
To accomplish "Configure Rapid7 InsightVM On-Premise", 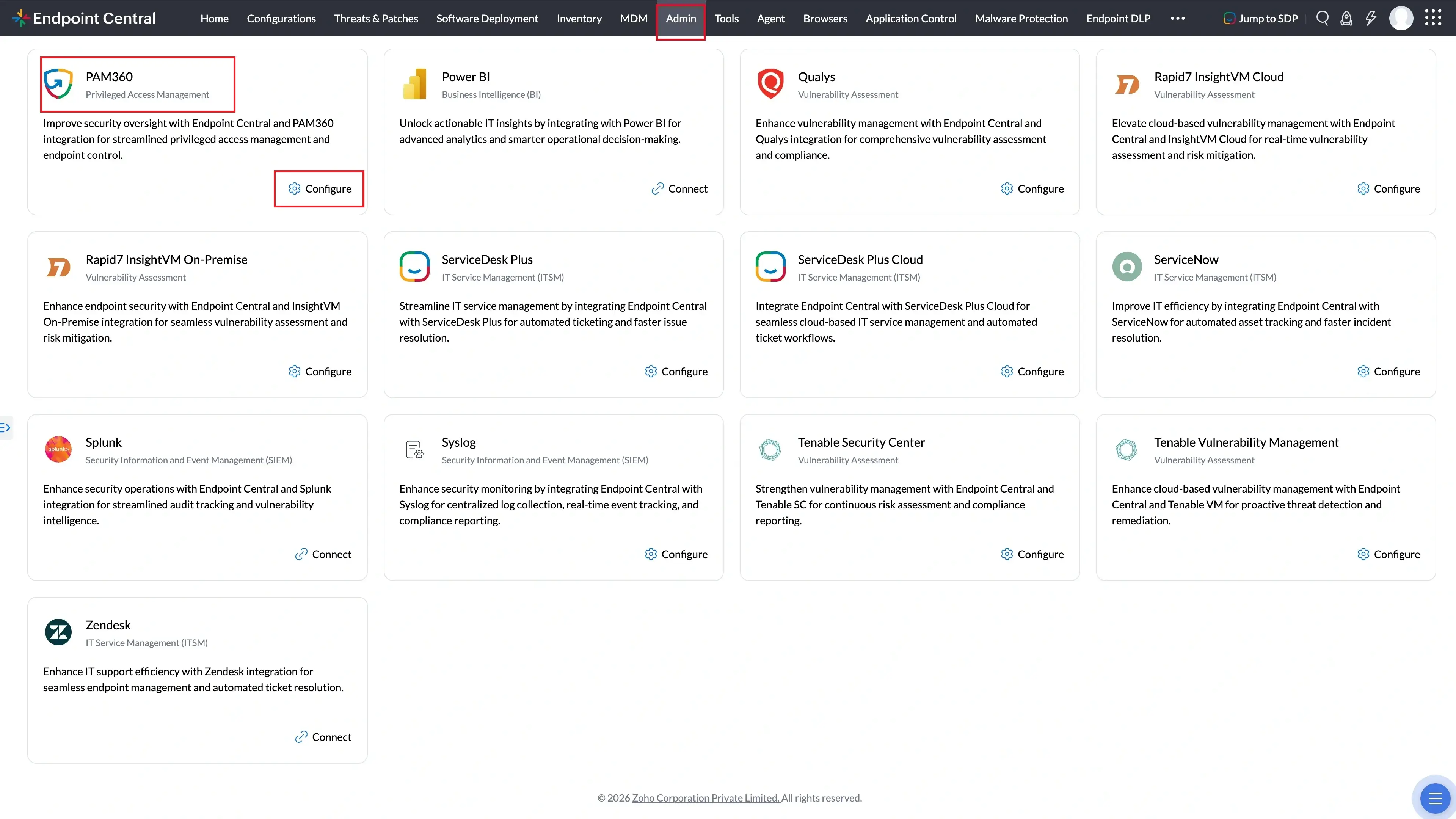I will point(320,371).
